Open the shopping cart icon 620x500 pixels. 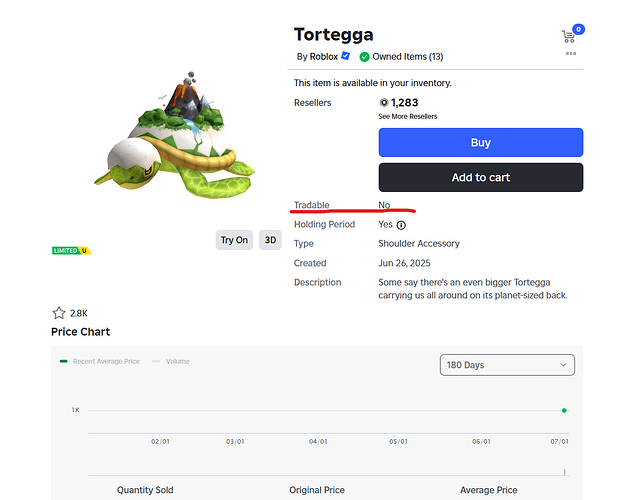click(569, 36)
